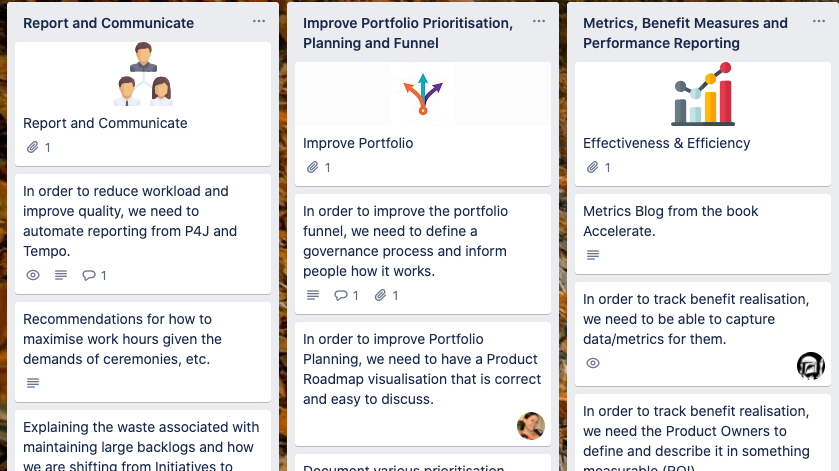
Task: Click member avatar on capture data/metrics card
Action: 810,366
